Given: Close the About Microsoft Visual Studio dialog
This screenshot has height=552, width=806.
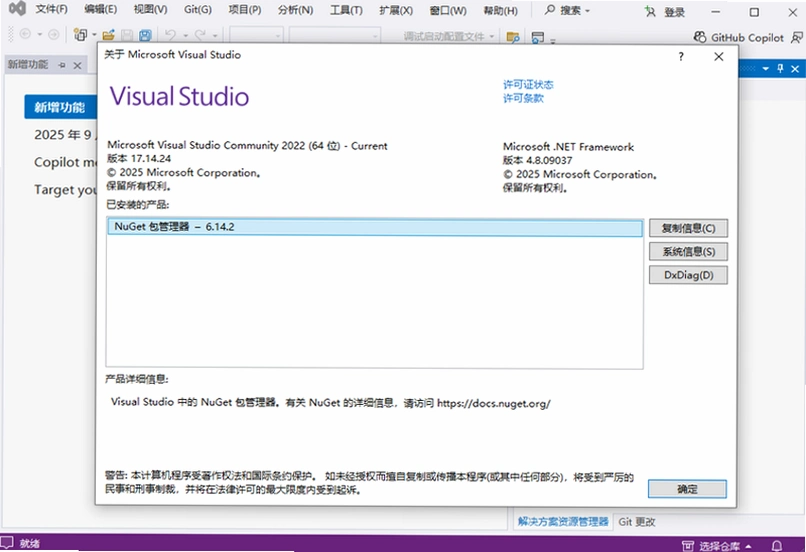Looking at the screenshot, I should click(719, 57).
